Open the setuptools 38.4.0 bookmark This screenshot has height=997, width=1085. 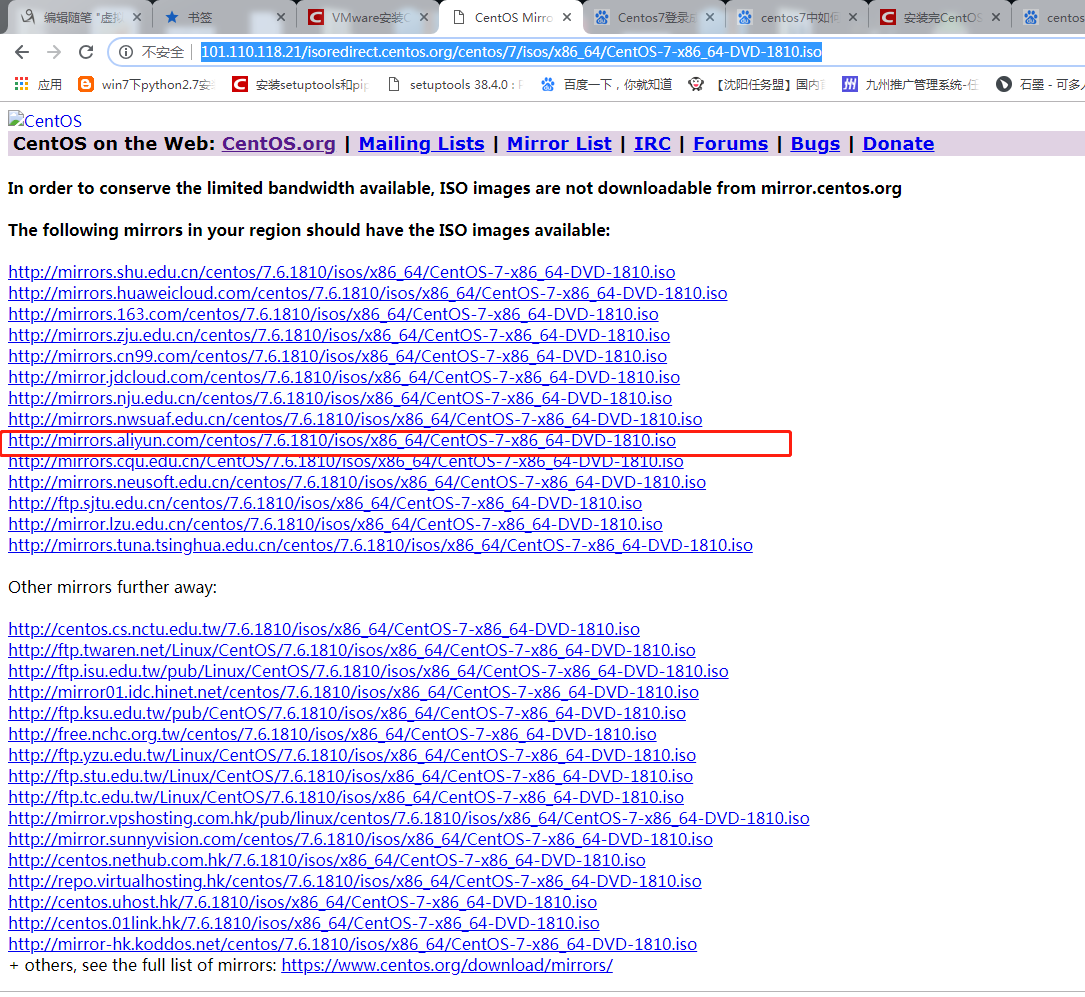(455, 84)
